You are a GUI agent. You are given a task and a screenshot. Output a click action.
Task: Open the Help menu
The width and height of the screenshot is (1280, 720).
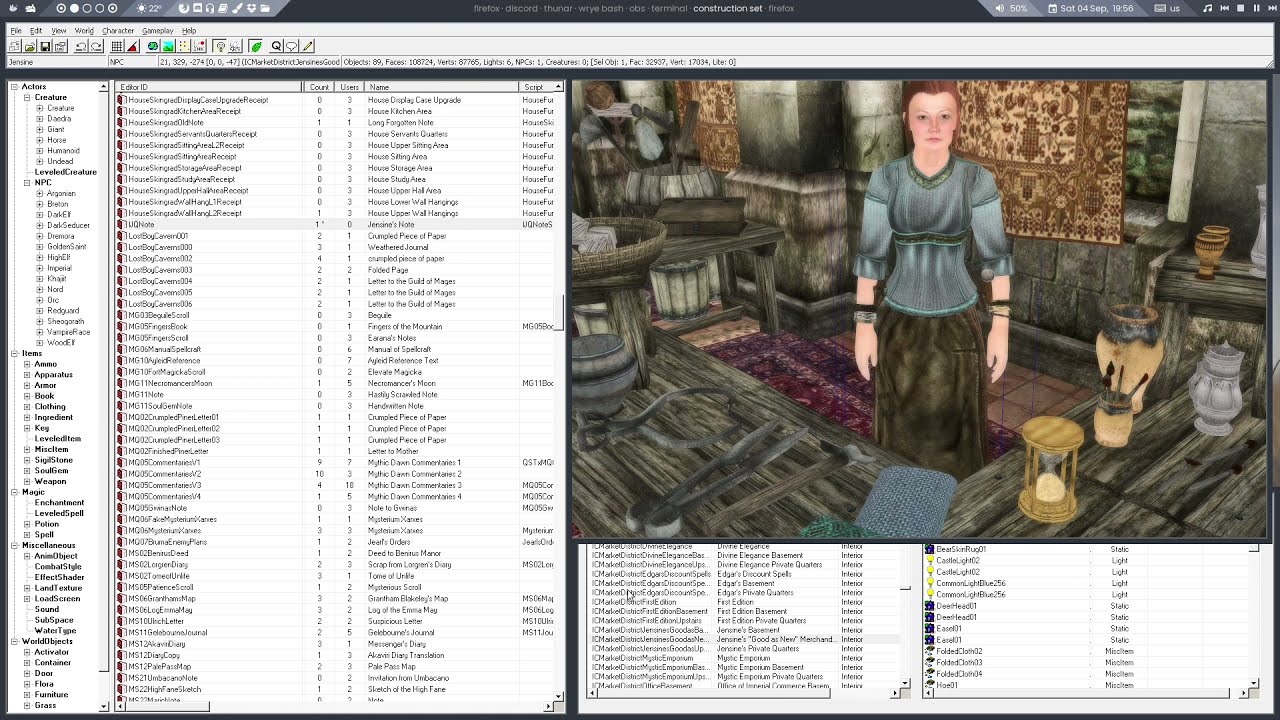(x=189, y=31)
